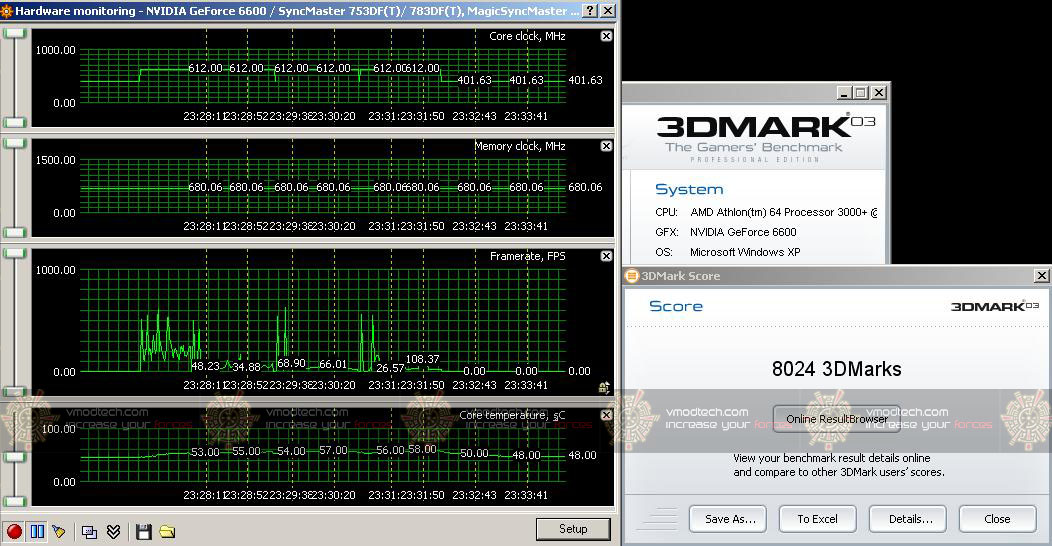Pause hardware monitoring with the blue pause icon
1052x546 pixels.
pos(38,532)
